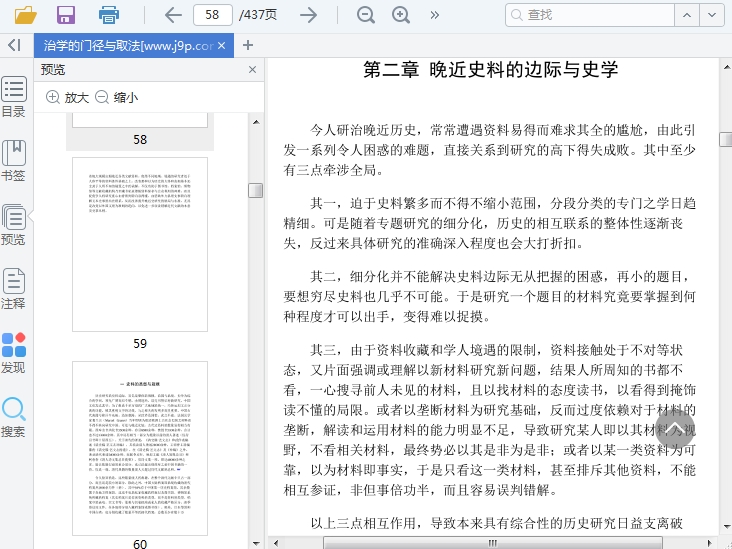732x549 pixels.
Task: Find next match with the down arrow
Action: [711, 15]
